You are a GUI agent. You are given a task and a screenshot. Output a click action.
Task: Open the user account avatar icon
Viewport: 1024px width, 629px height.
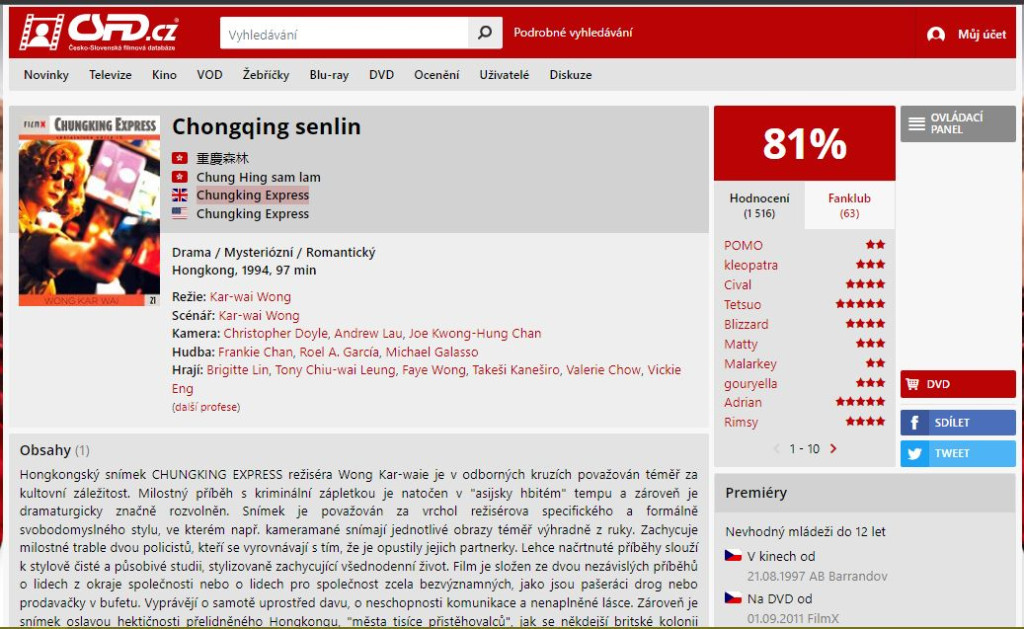click(936, 35)
